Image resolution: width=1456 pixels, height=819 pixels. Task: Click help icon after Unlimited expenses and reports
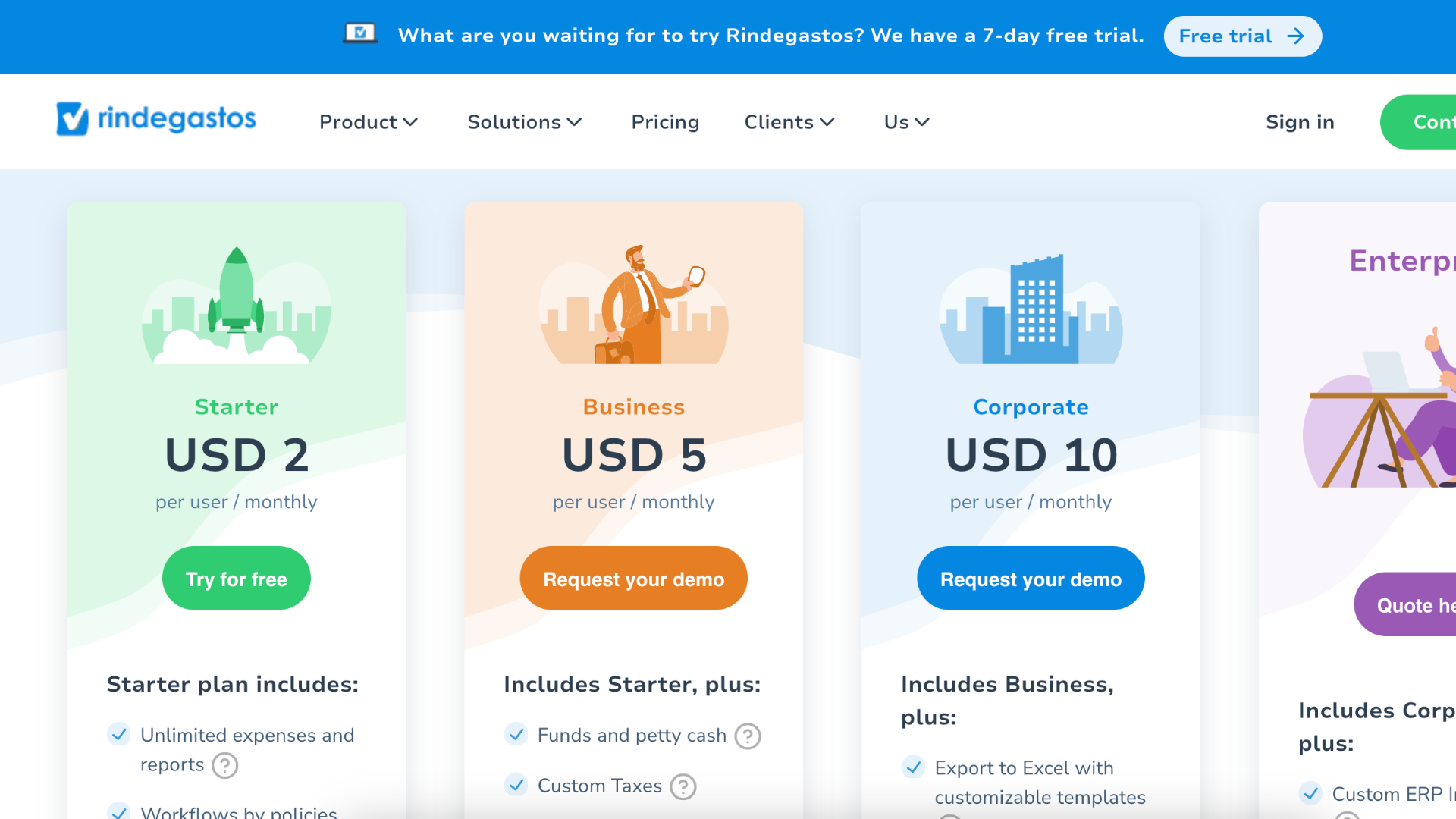(224, 765)
